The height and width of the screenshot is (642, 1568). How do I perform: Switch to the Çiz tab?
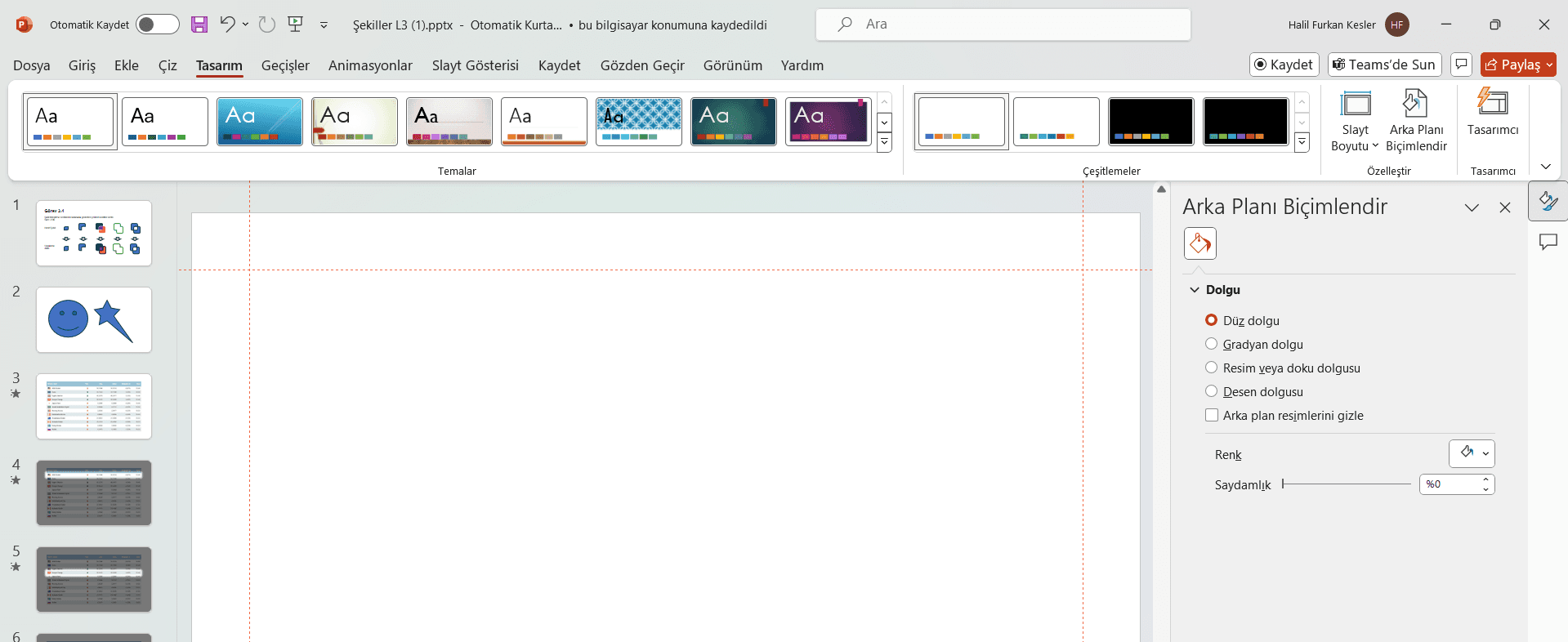(168, 65)
